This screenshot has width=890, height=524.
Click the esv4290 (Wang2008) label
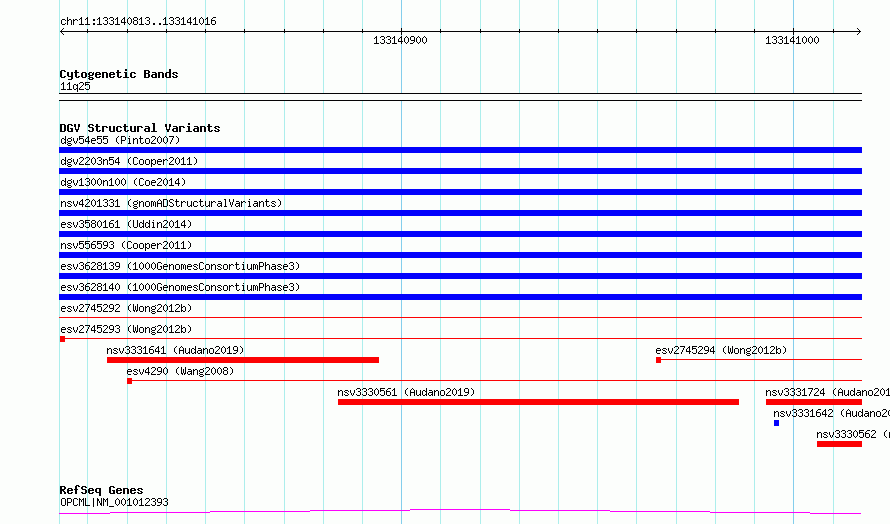pyautogui.click(x=180, y=371)
